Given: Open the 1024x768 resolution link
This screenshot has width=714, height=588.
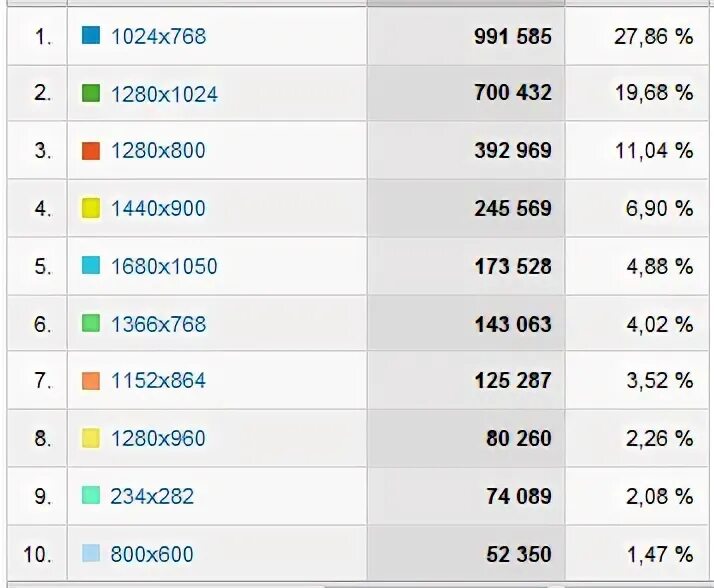Looking at the screenshot, I should click(158, 37).
